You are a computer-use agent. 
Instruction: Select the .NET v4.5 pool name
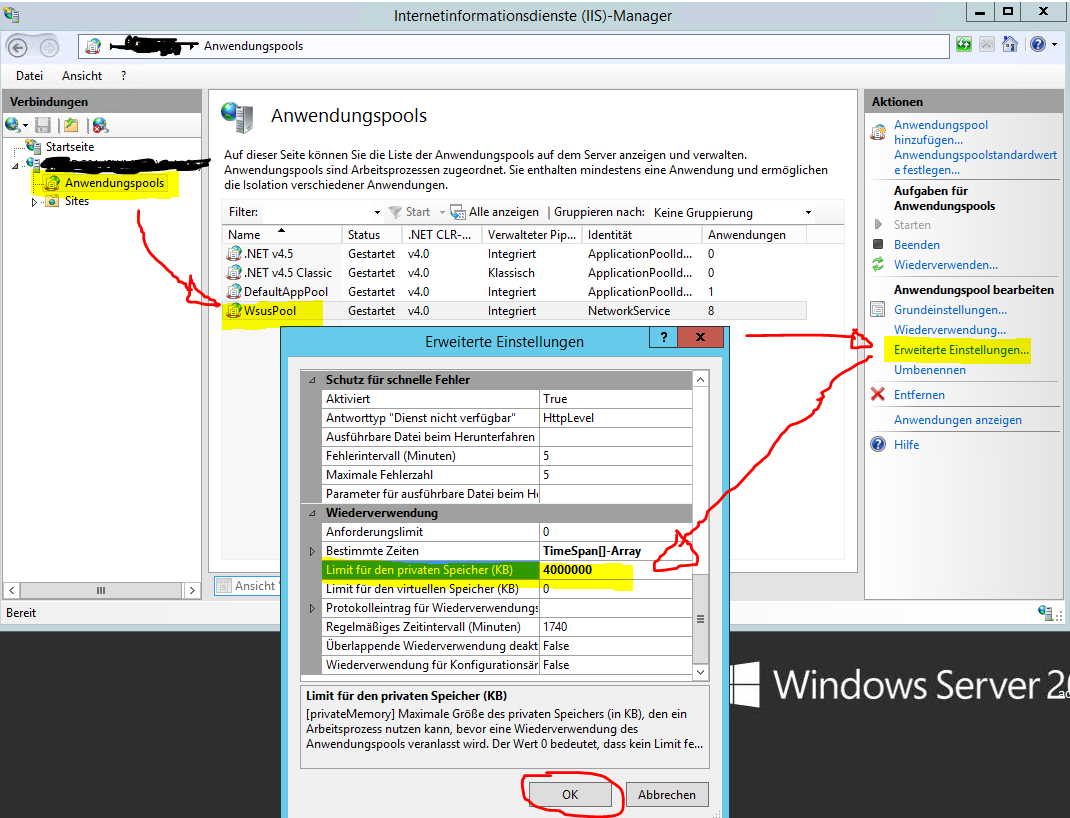click(x=268, y=254)
